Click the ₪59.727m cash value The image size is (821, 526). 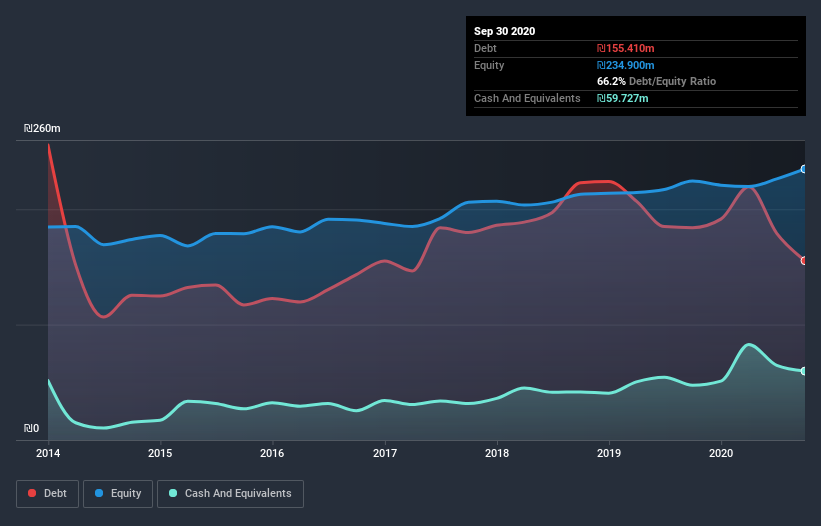(x=623, y=98)
